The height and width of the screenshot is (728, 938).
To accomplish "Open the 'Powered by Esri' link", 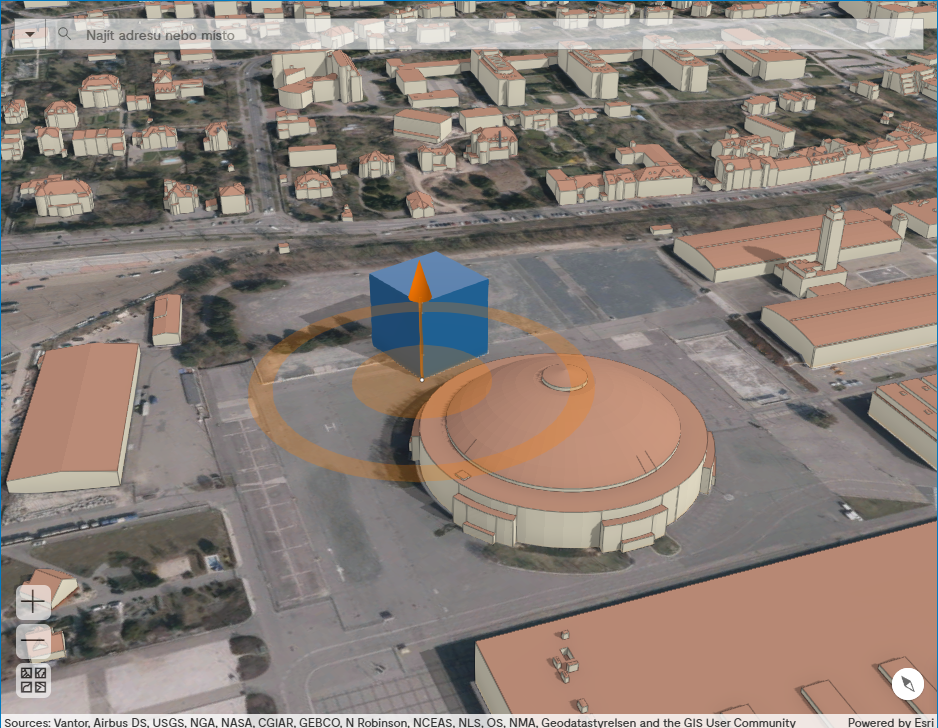I will pos(893,722).
